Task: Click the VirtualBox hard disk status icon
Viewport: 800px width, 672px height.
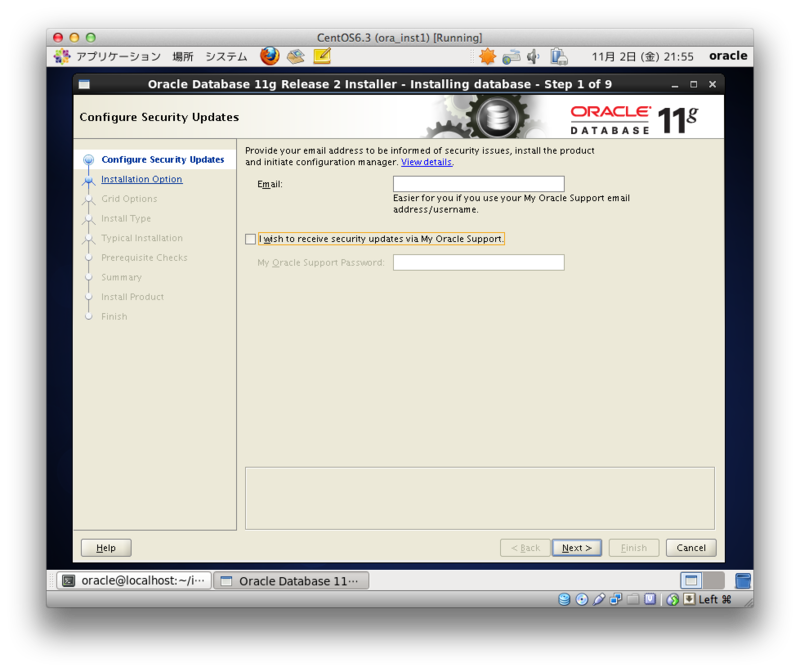Action: point(564,599)
